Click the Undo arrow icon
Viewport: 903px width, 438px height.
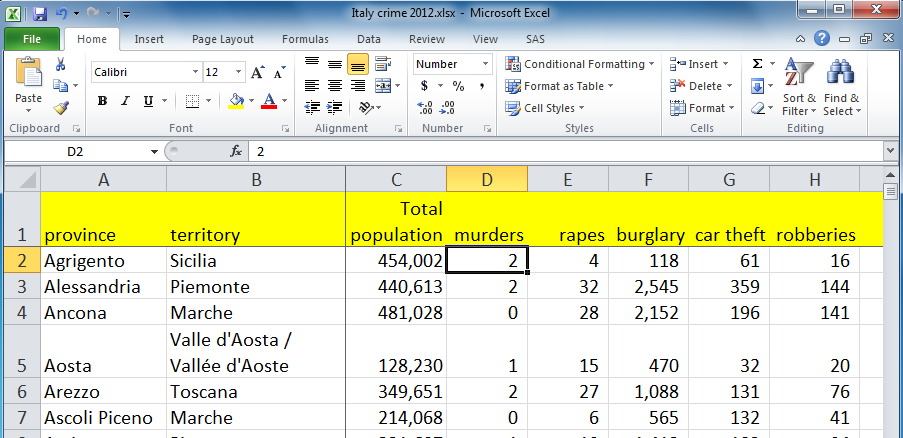click(62, 13)
